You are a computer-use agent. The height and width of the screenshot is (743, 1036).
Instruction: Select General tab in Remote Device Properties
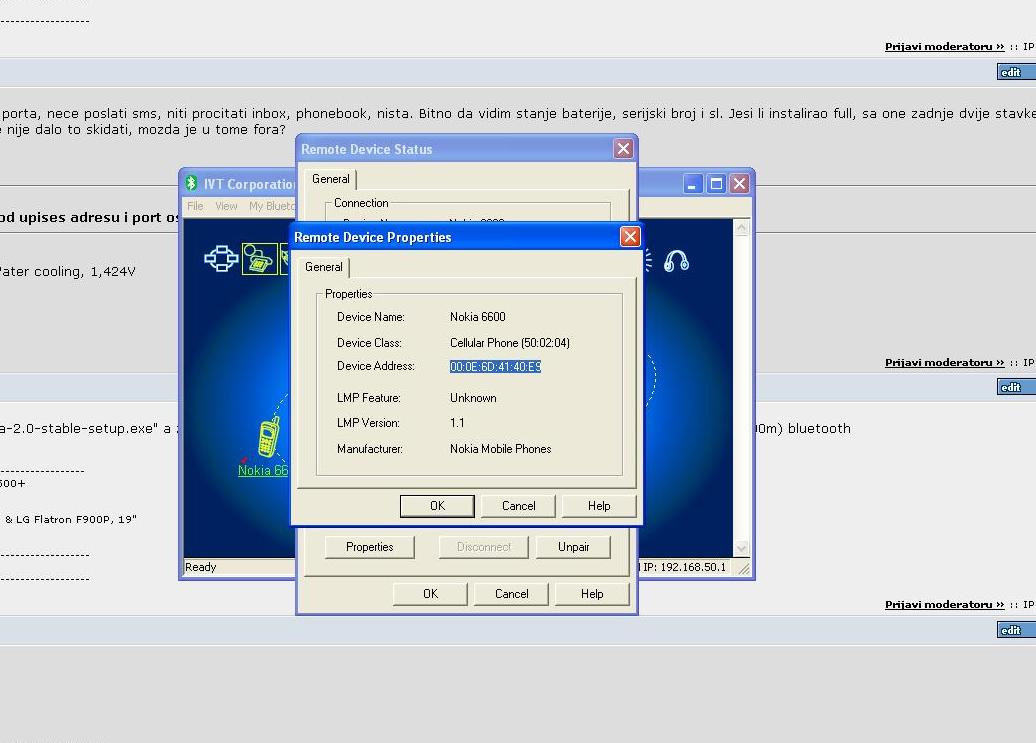[x=324, y=267]
